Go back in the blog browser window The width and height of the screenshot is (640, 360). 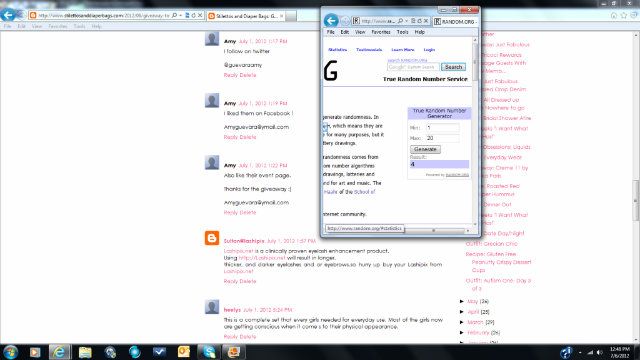tap(7, 15)
